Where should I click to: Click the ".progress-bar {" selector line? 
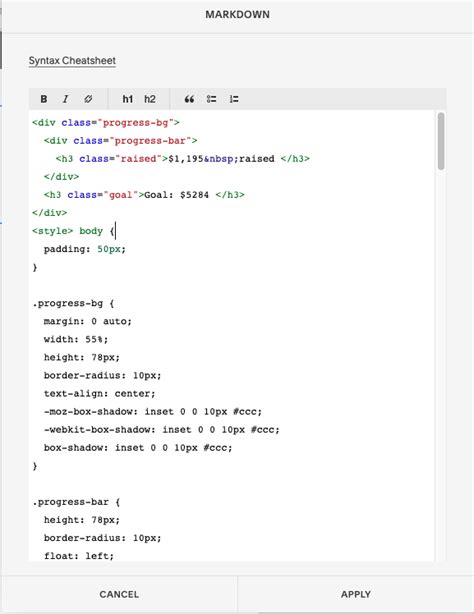click(76, 502)
